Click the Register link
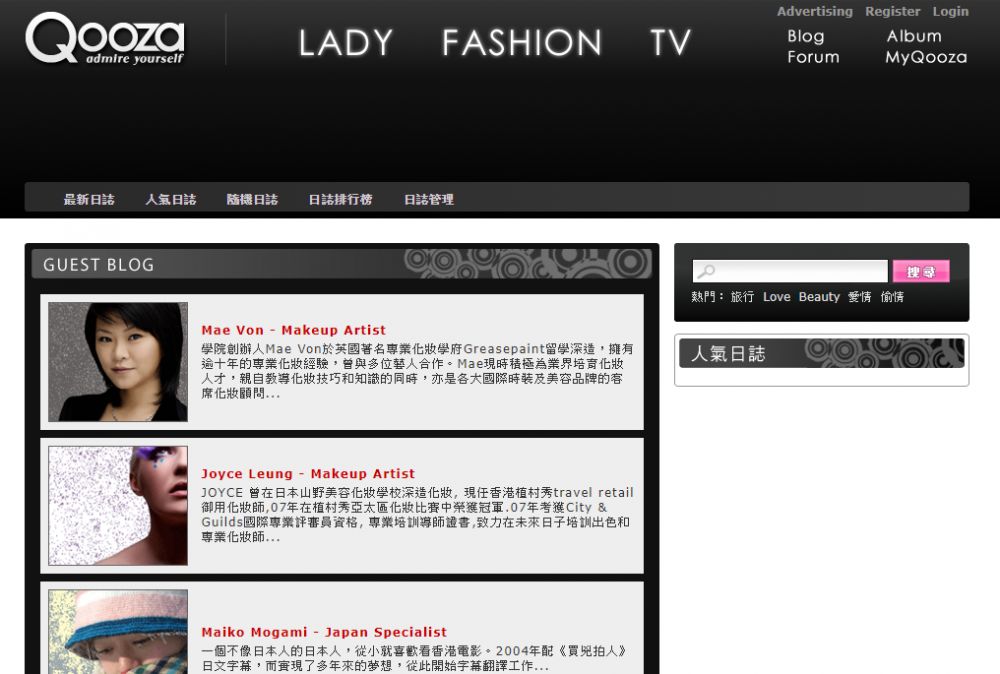 (892, 11)
